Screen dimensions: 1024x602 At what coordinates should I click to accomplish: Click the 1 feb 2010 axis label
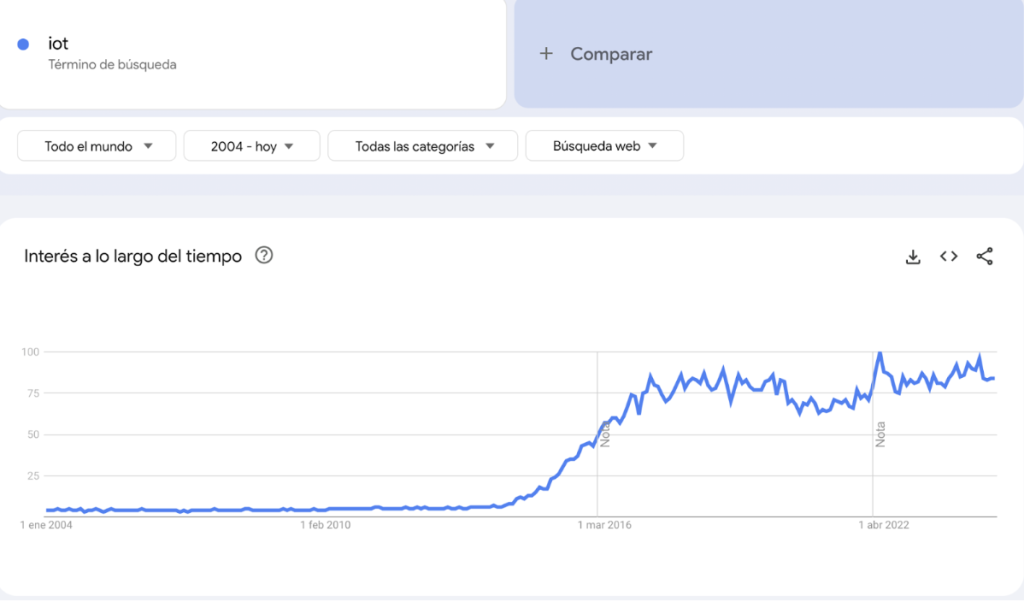[327, 524]
